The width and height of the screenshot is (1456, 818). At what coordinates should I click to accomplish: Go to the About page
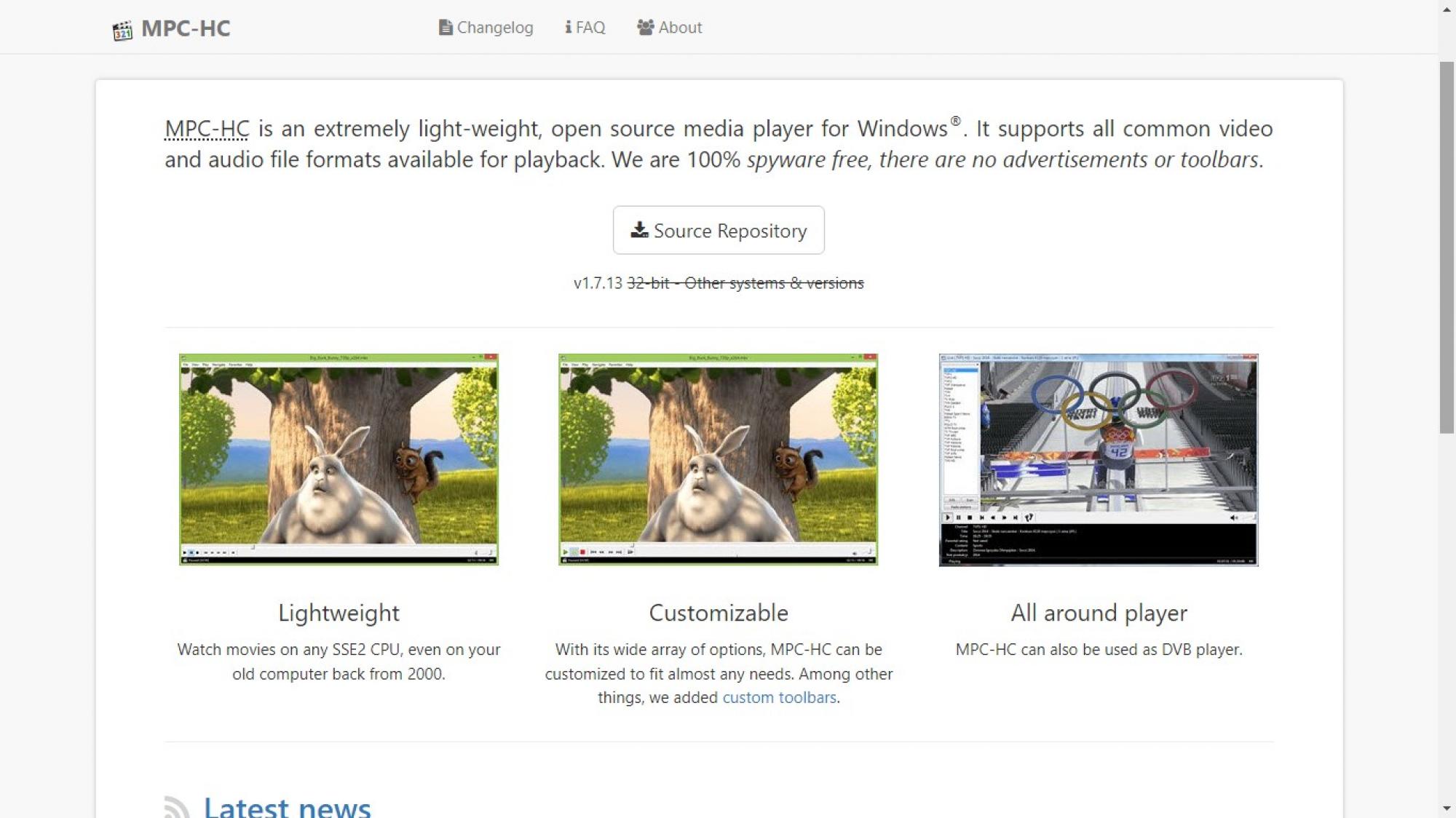(669, 28)
